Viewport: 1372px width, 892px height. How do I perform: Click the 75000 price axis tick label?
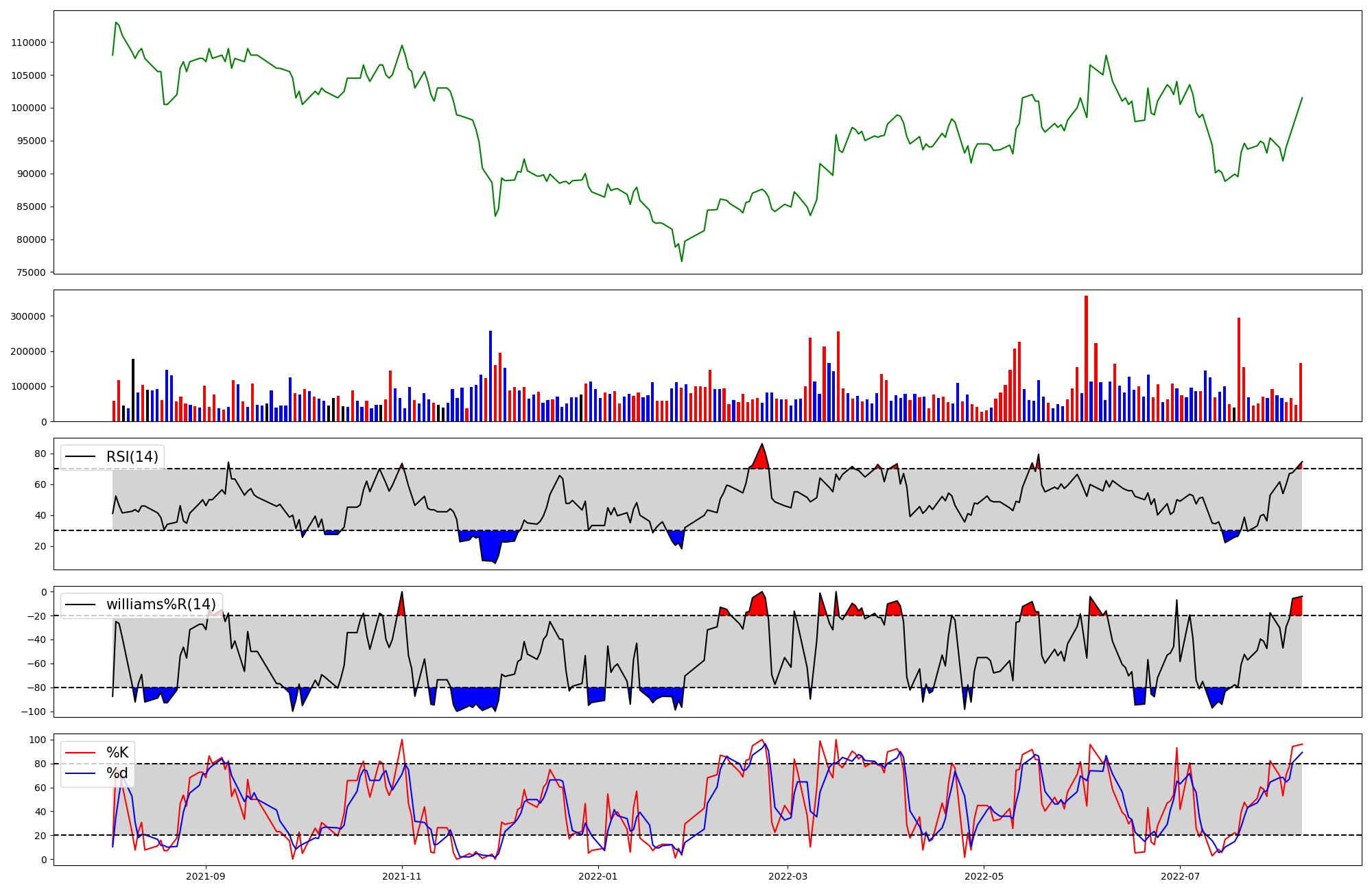[x=31, y=273]
